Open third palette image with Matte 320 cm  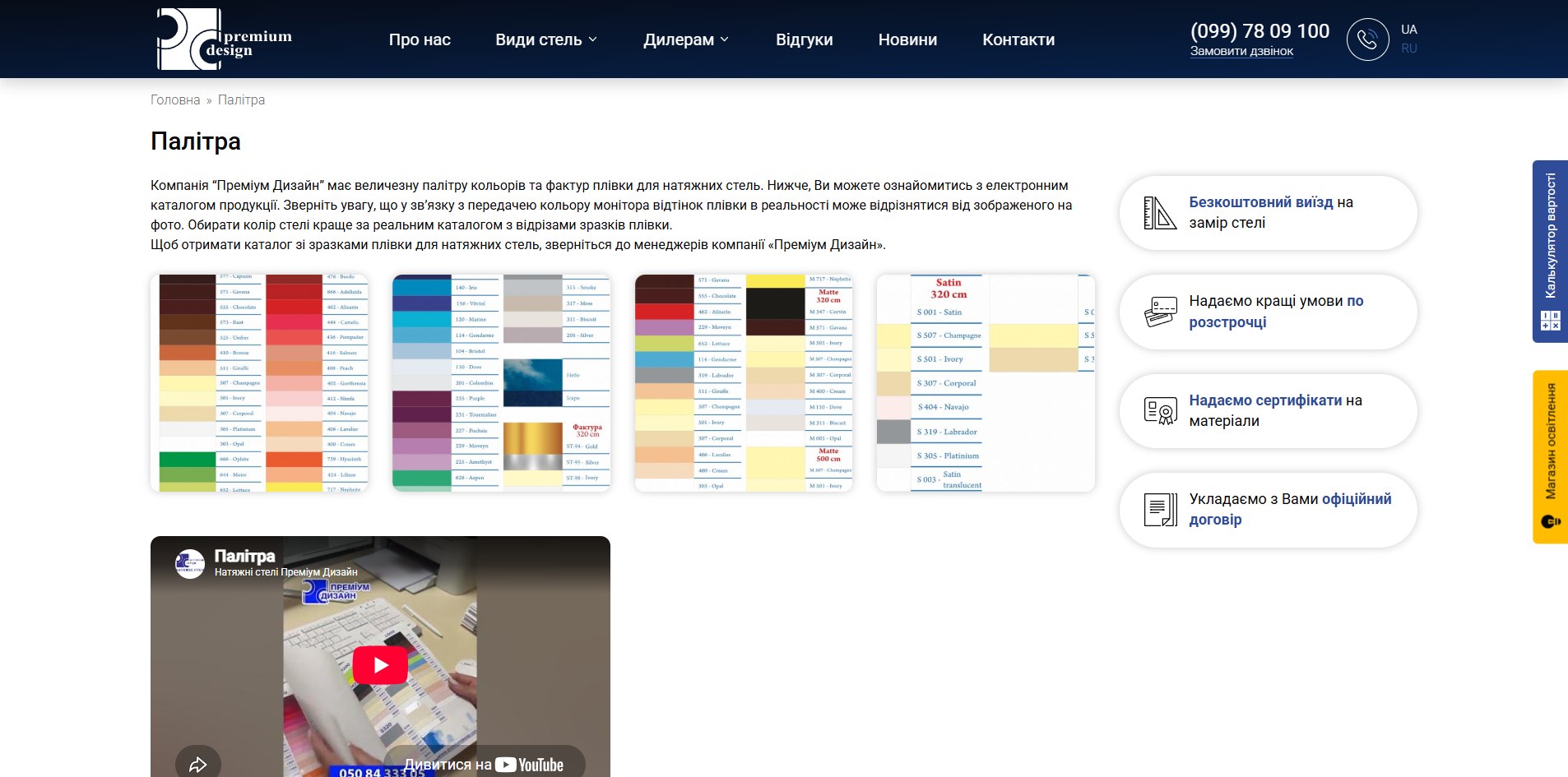(x=744, y=383)
